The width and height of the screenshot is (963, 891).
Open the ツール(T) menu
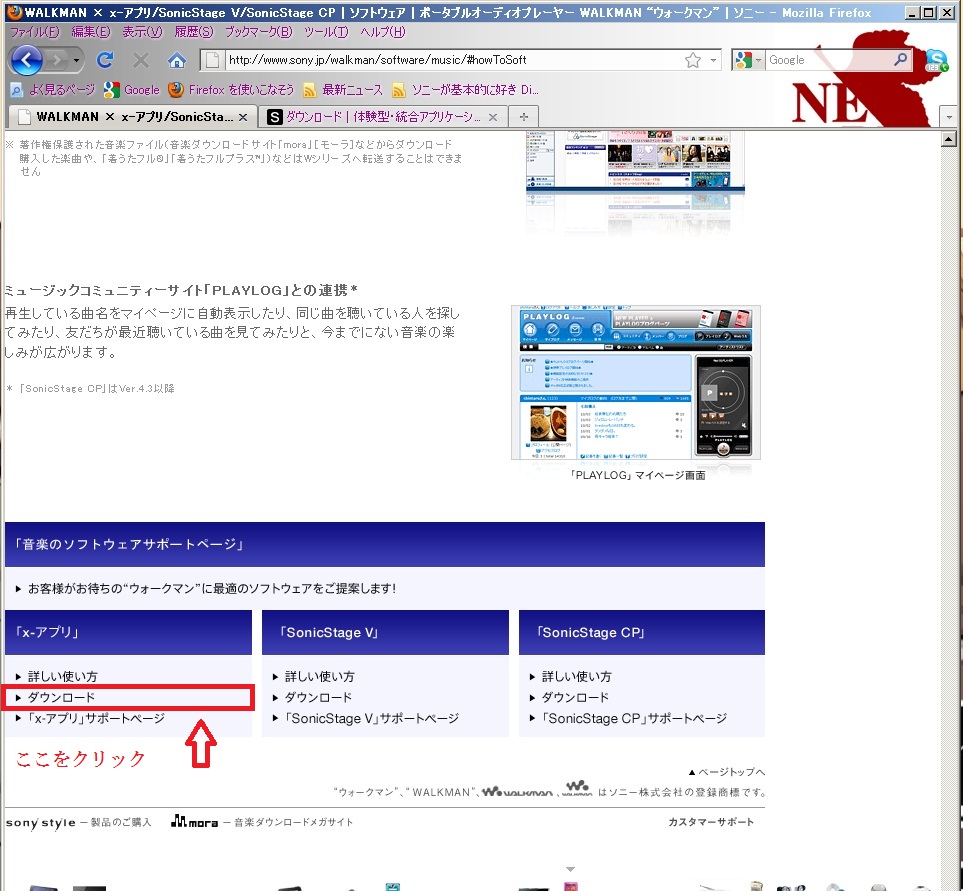326,32
